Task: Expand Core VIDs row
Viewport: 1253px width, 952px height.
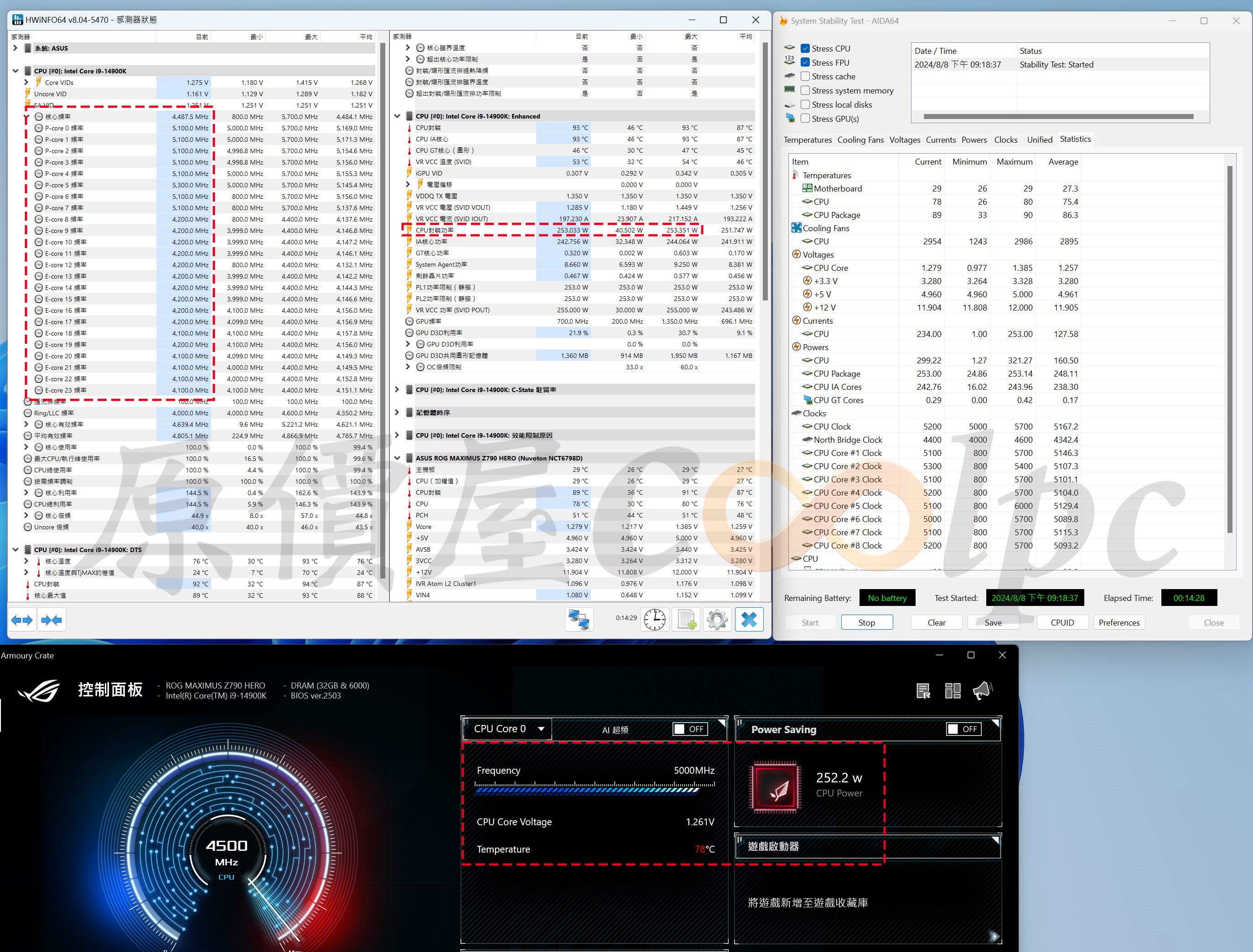Action: coord(26,82)
